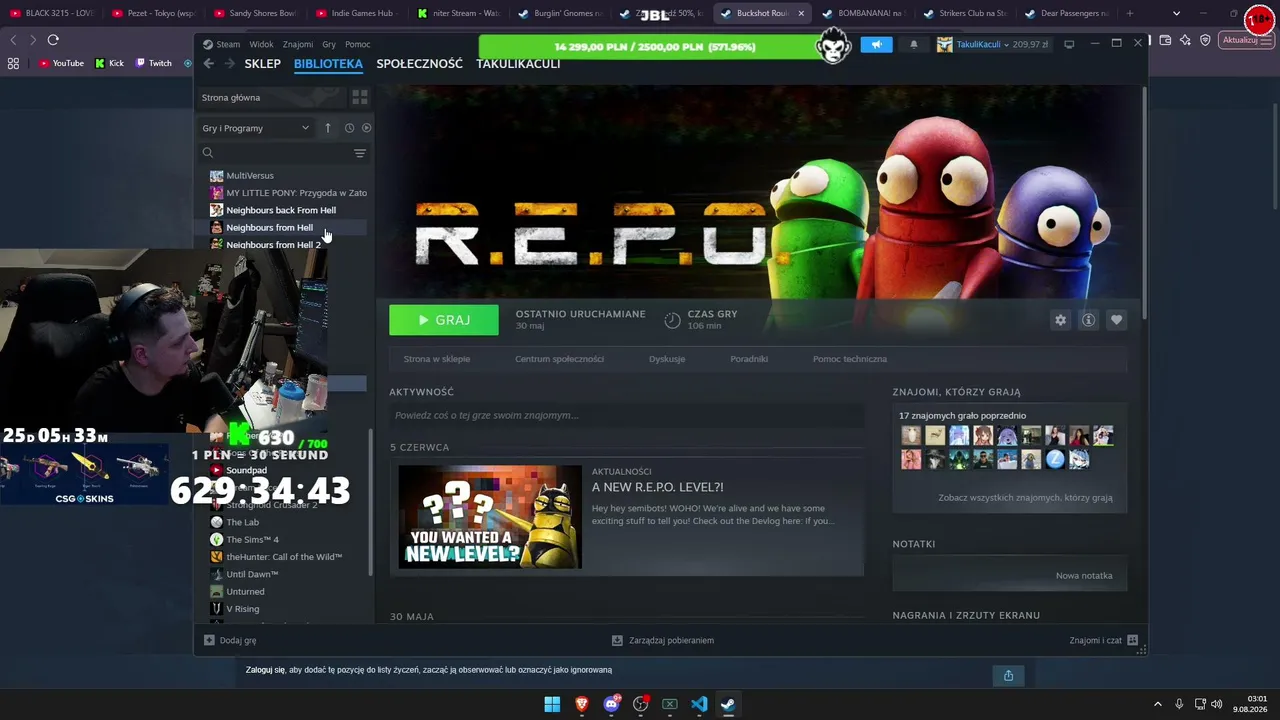The image size is (1280, 720).
Task: Go back using Steam's back arrow
Action: pyautogui.click(x=208, y=63)
